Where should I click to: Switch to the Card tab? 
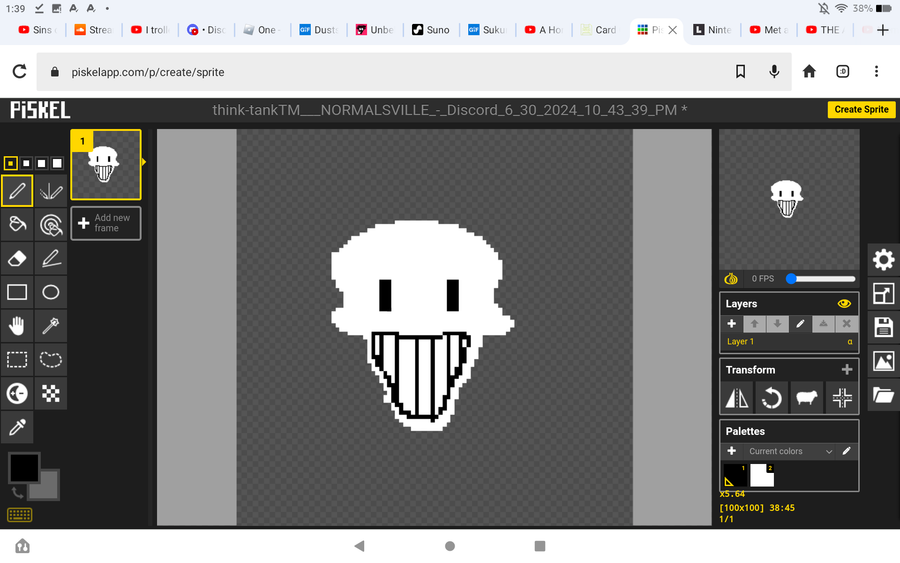(x=599, y=30)
